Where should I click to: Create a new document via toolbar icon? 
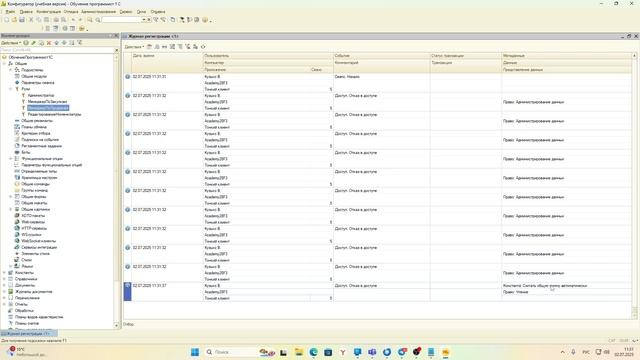(x=6, y=20)
